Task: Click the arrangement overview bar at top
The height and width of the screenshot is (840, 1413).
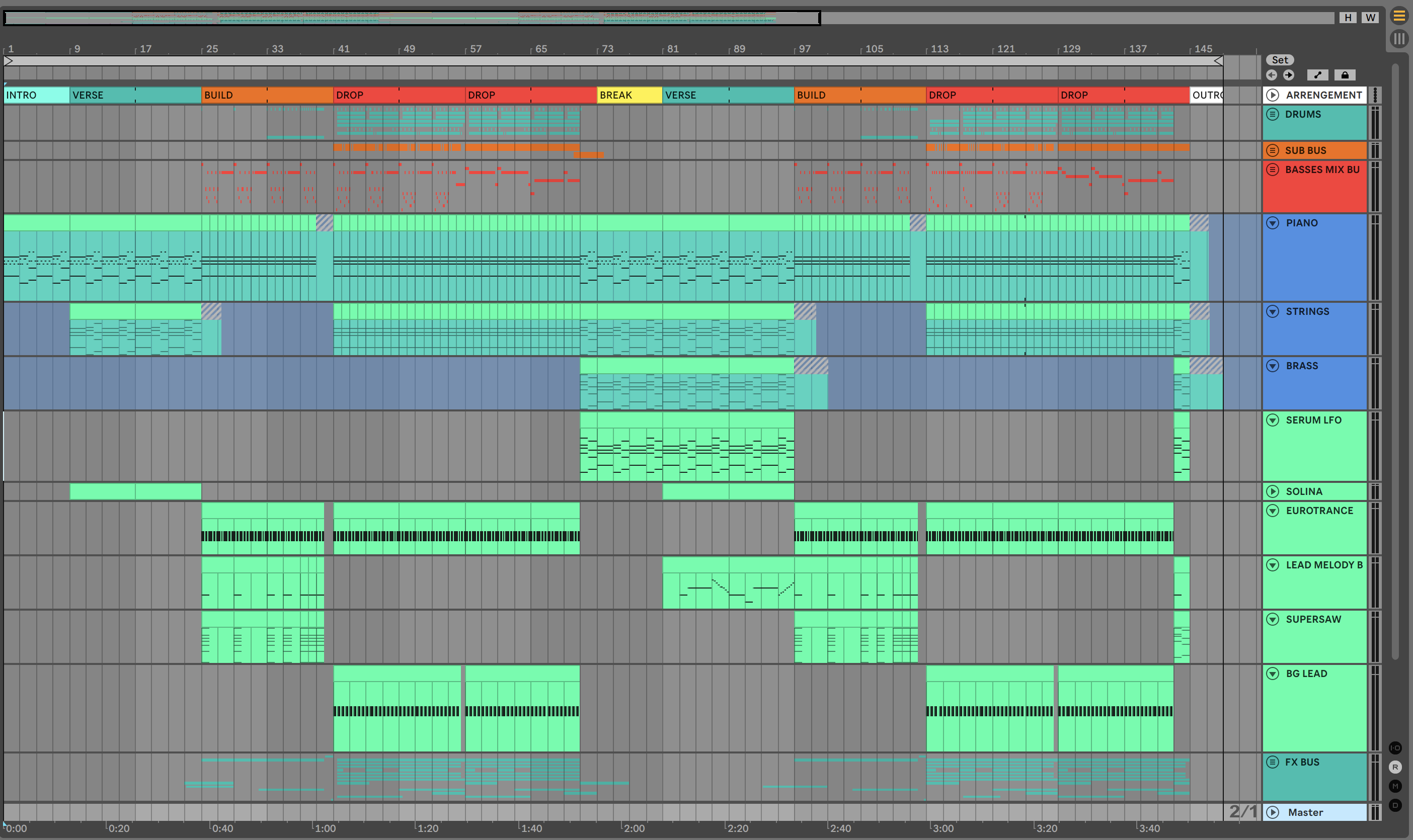Action: 412,18
